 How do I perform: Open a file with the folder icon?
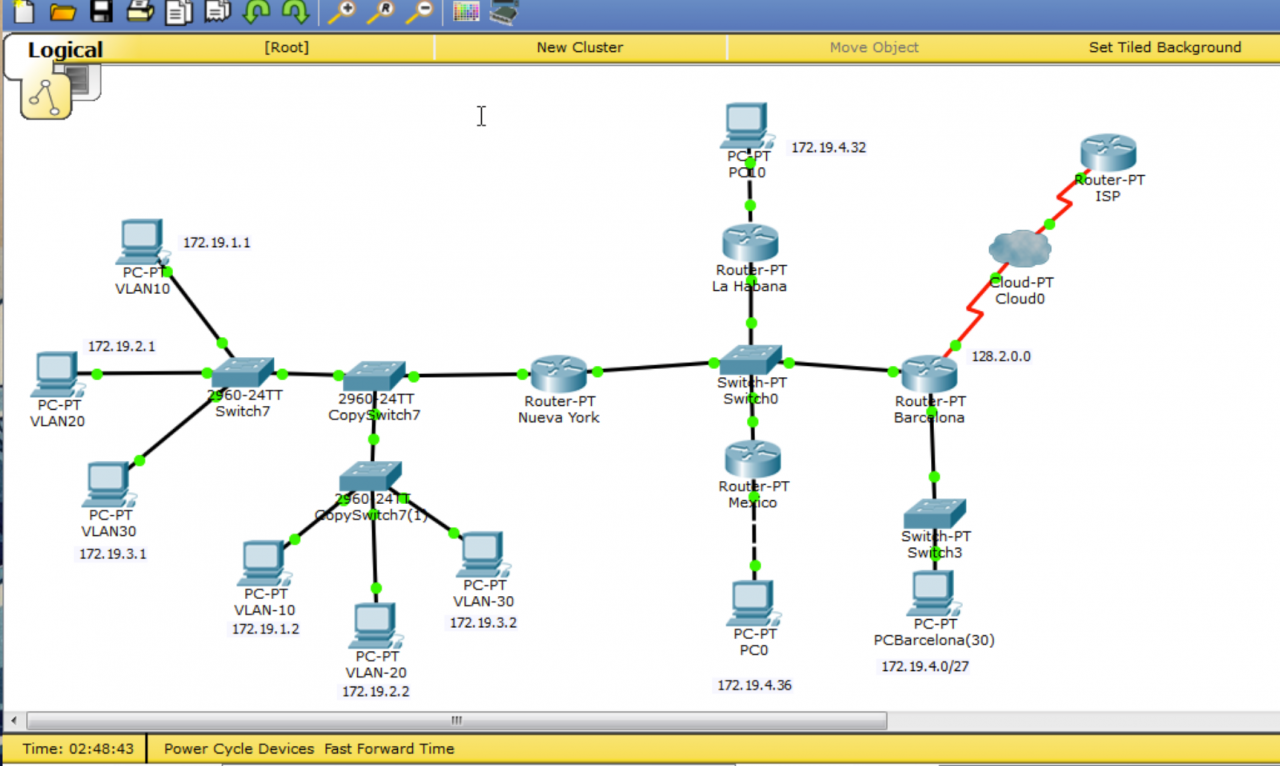(62, 12)
